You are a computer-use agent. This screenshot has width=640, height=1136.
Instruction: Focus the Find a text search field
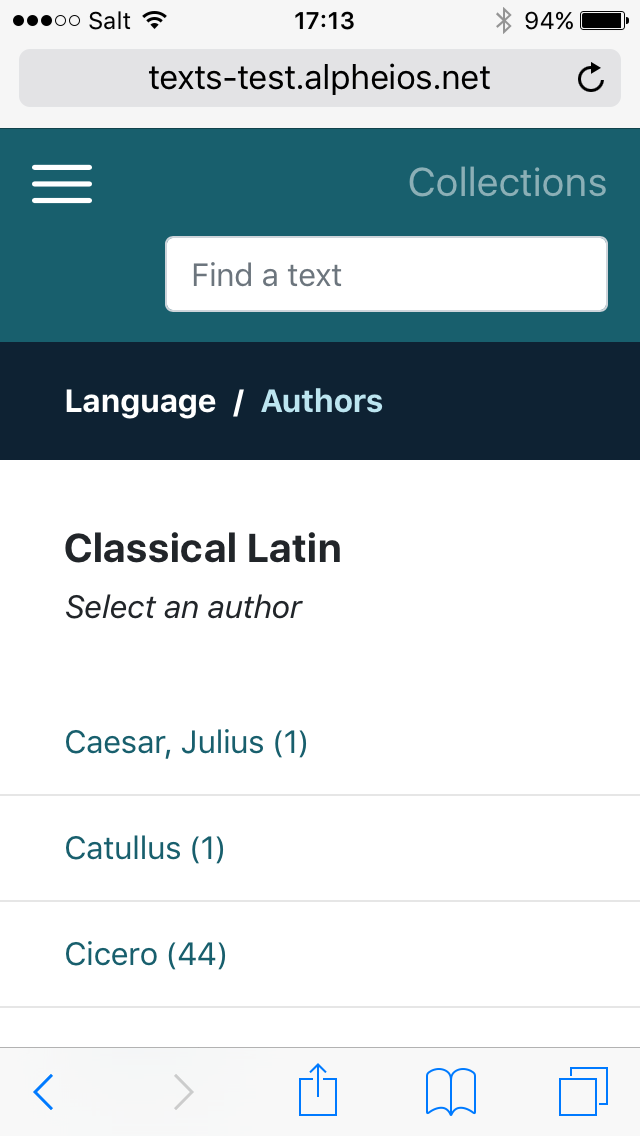tap(386, 274)
